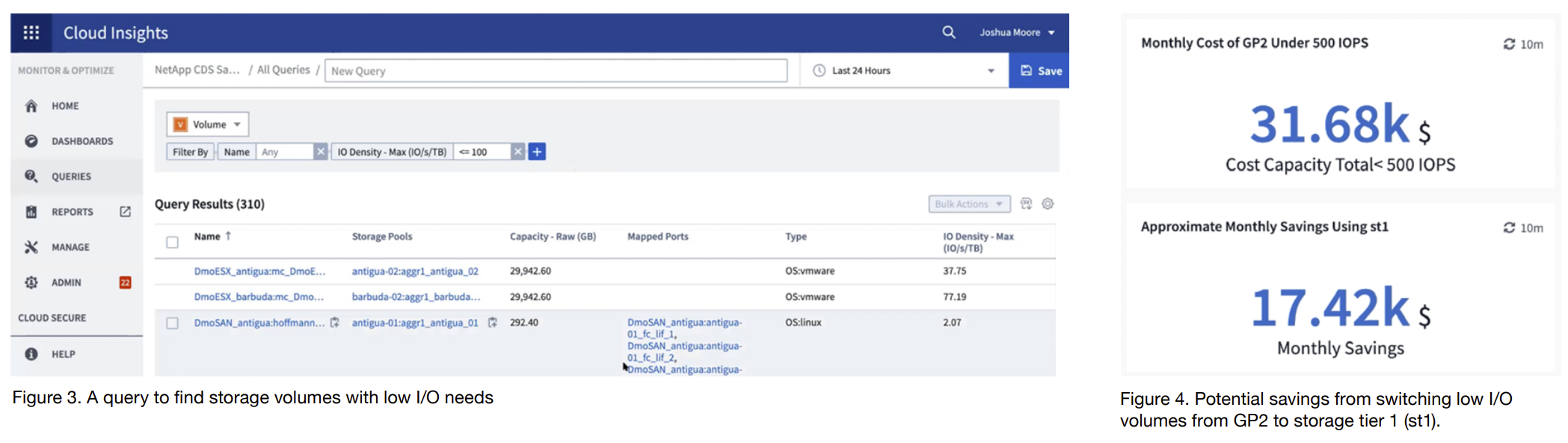Save the query

click(1040, 70)
